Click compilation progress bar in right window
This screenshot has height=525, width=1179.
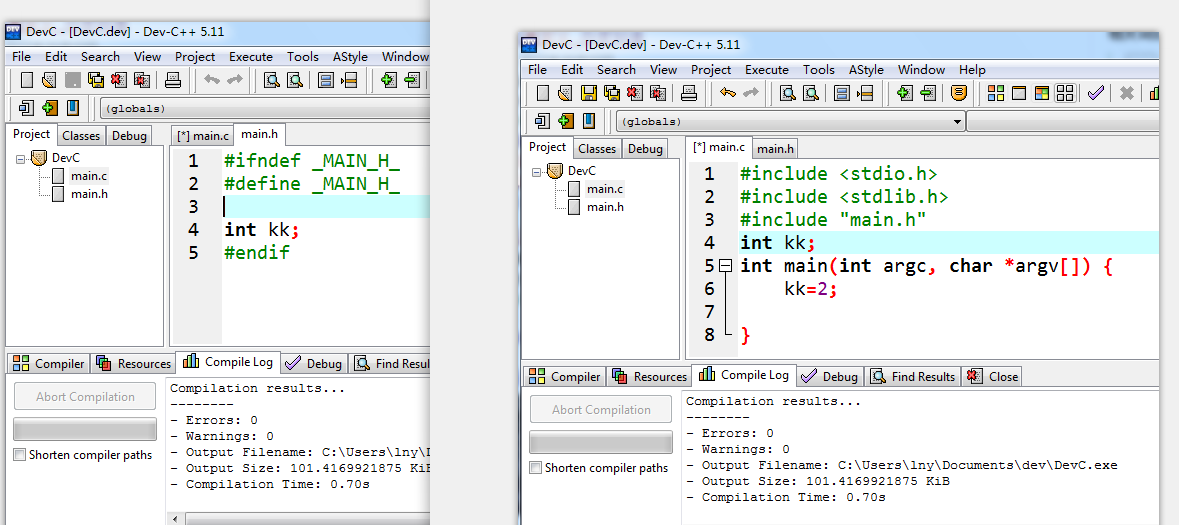tap(601, 442)
